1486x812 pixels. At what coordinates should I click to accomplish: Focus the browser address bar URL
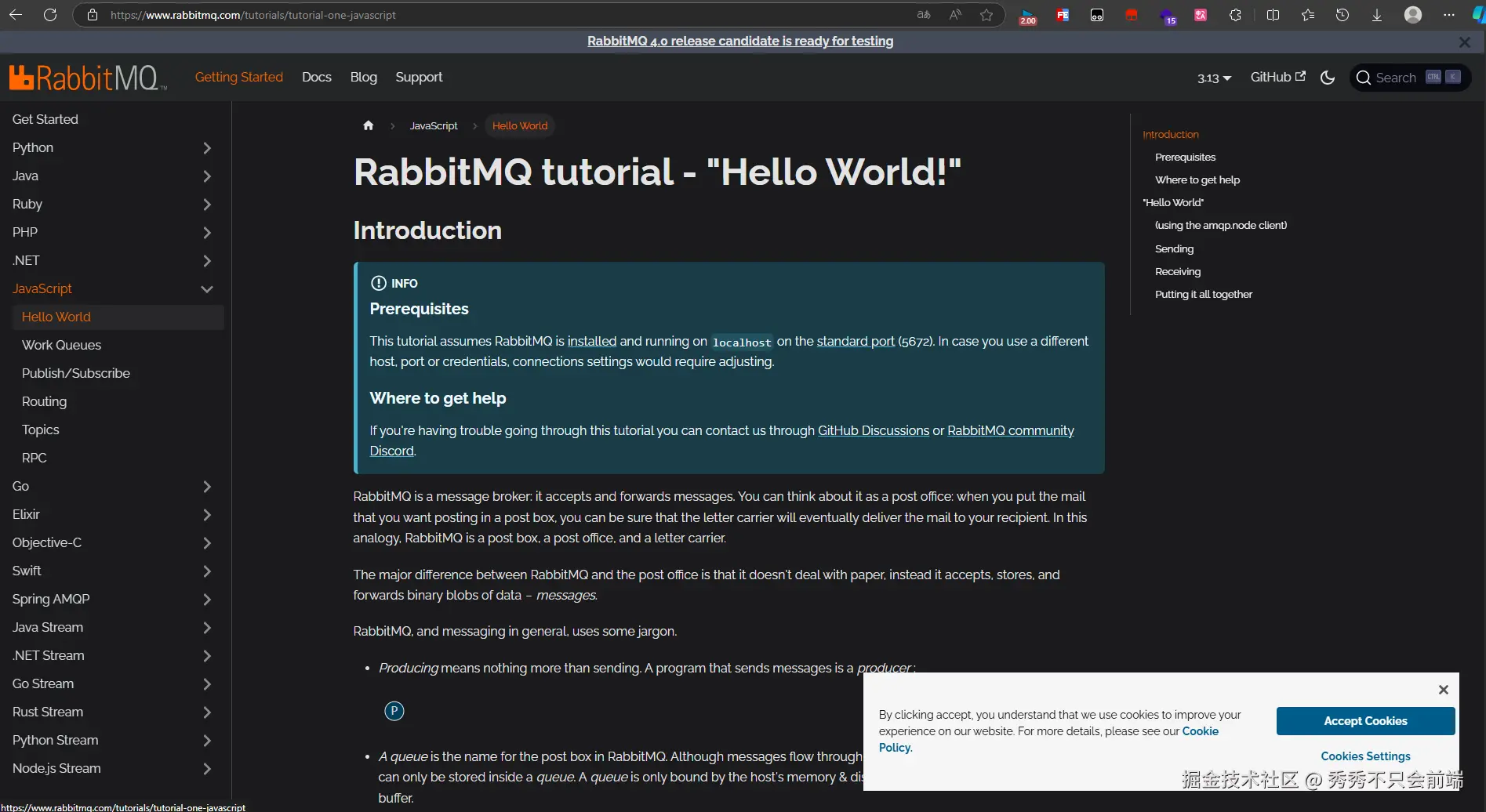[253, 15]
